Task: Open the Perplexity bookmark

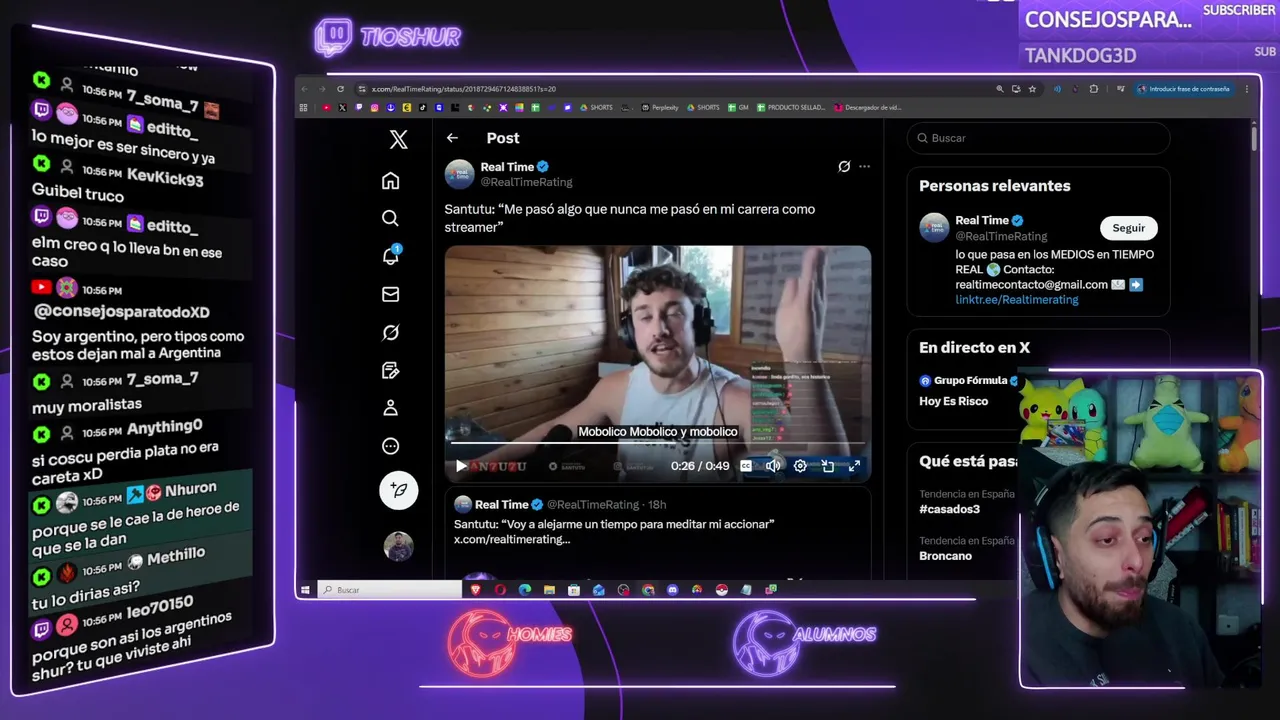Action: [660, 108]
